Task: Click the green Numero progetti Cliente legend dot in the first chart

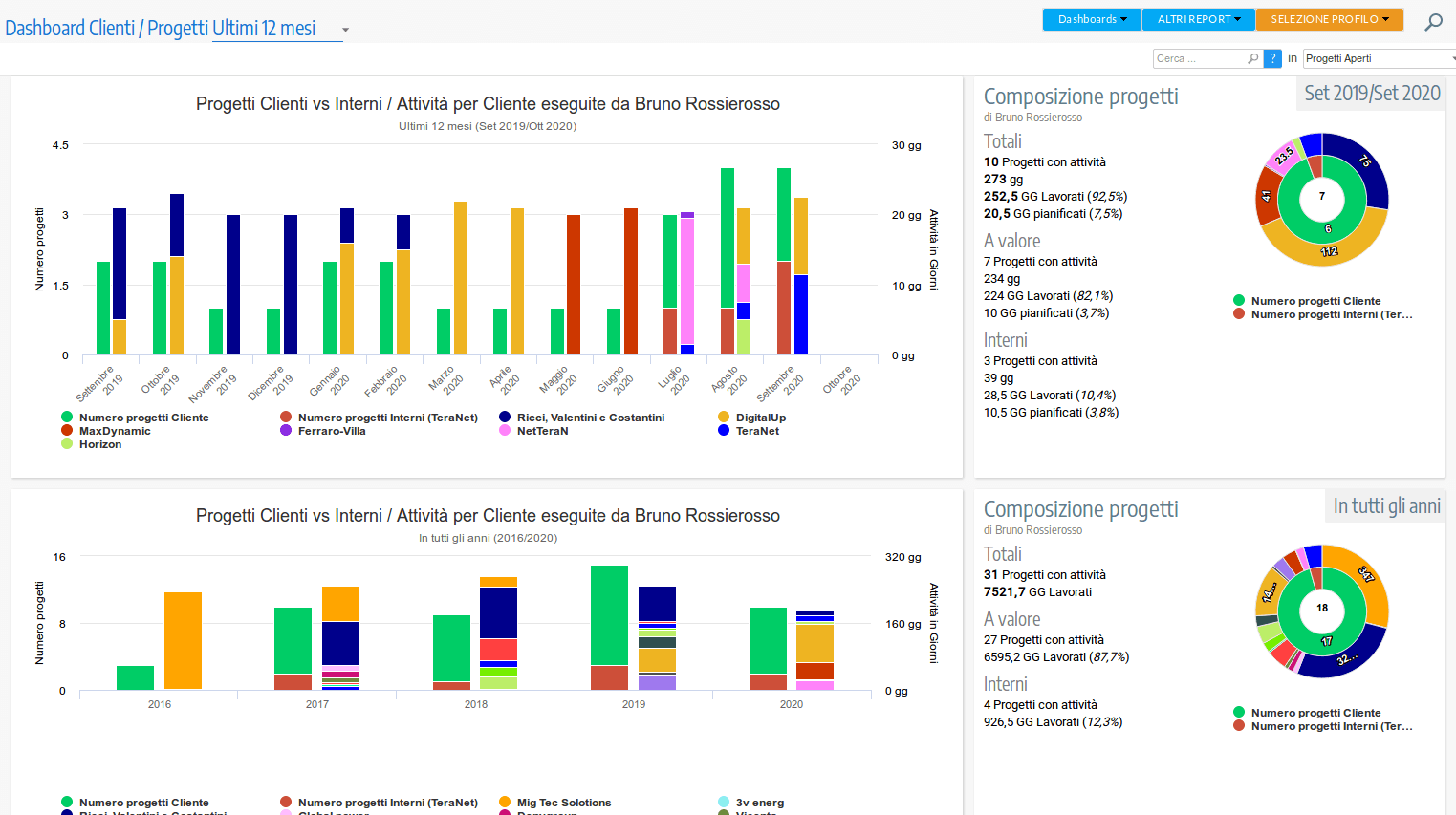Action: 67,418
